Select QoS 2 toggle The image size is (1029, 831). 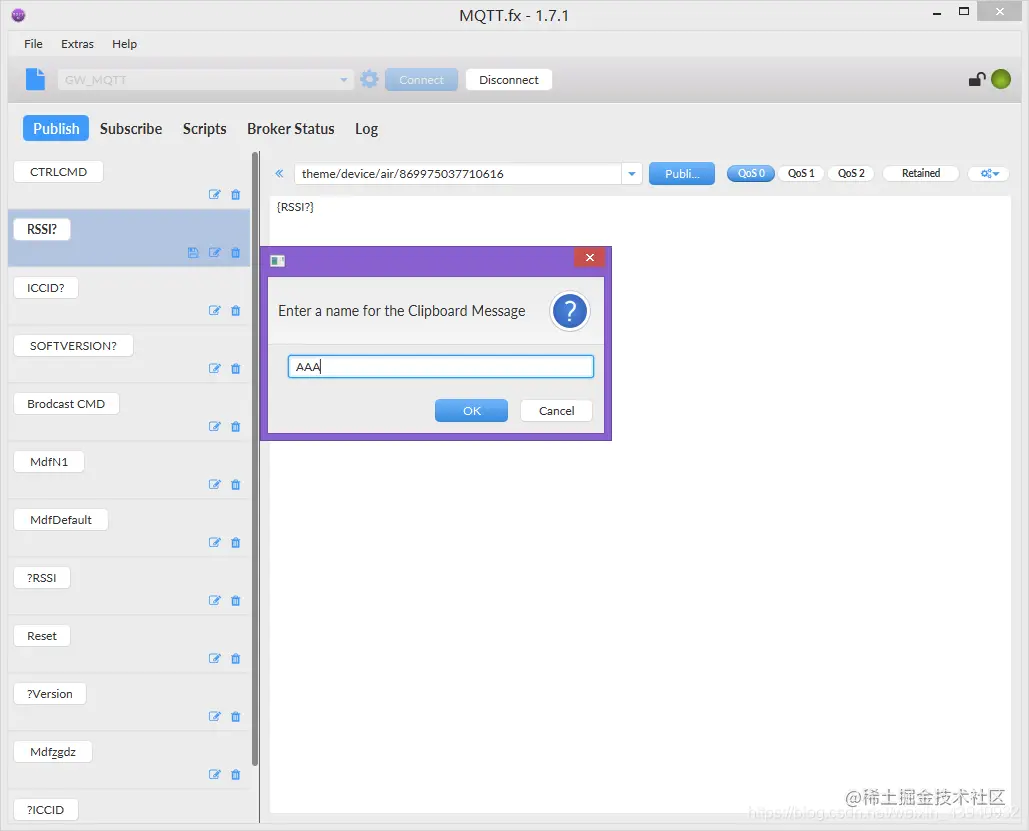851,173
